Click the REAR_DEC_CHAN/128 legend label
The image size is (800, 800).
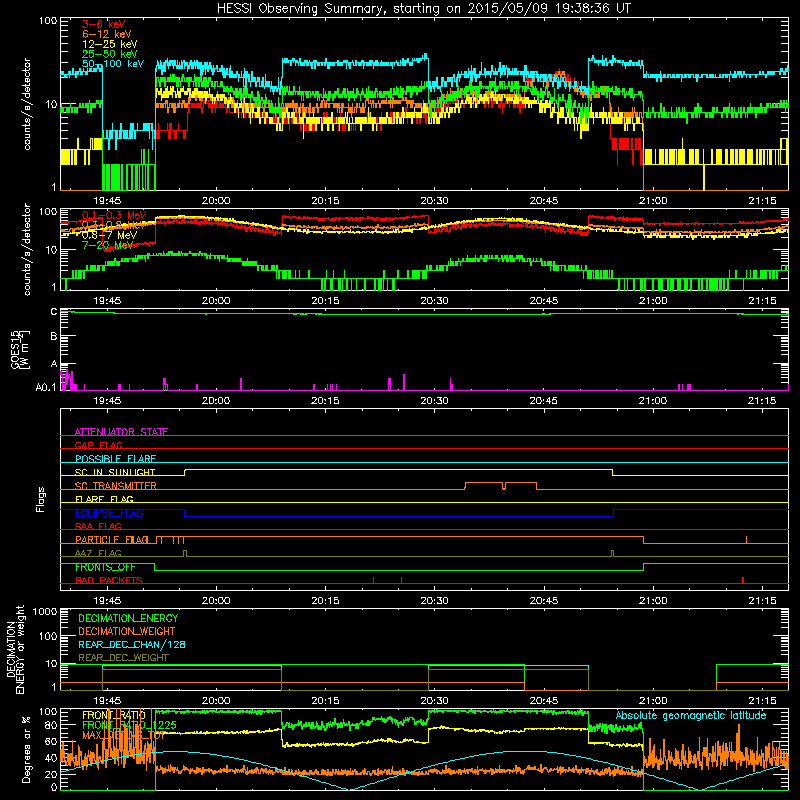pos(132,644)
